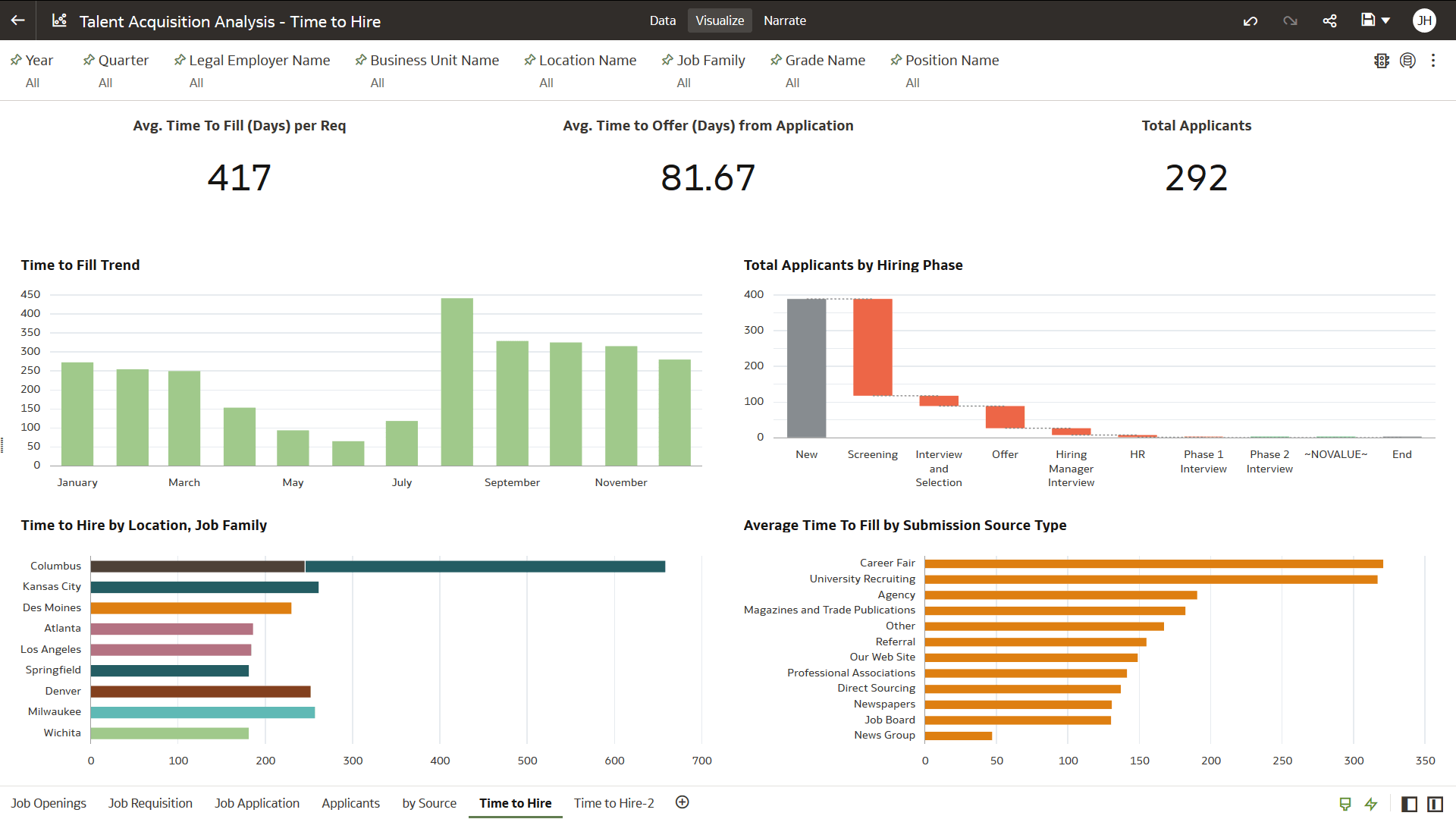Click the JH user profile button

point(1424,20)
